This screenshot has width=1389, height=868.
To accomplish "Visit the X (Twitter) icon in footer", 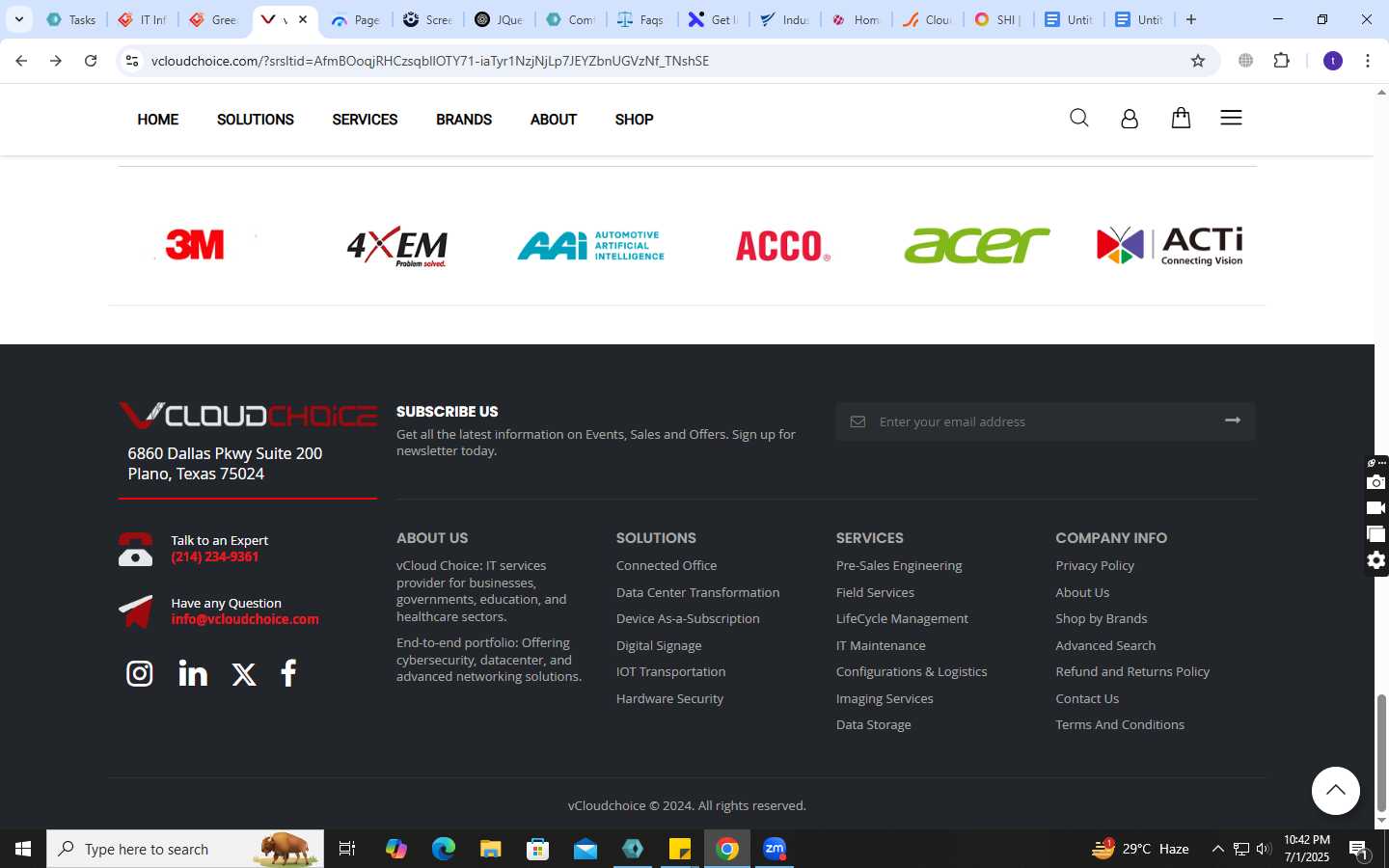I will [244, 674].
